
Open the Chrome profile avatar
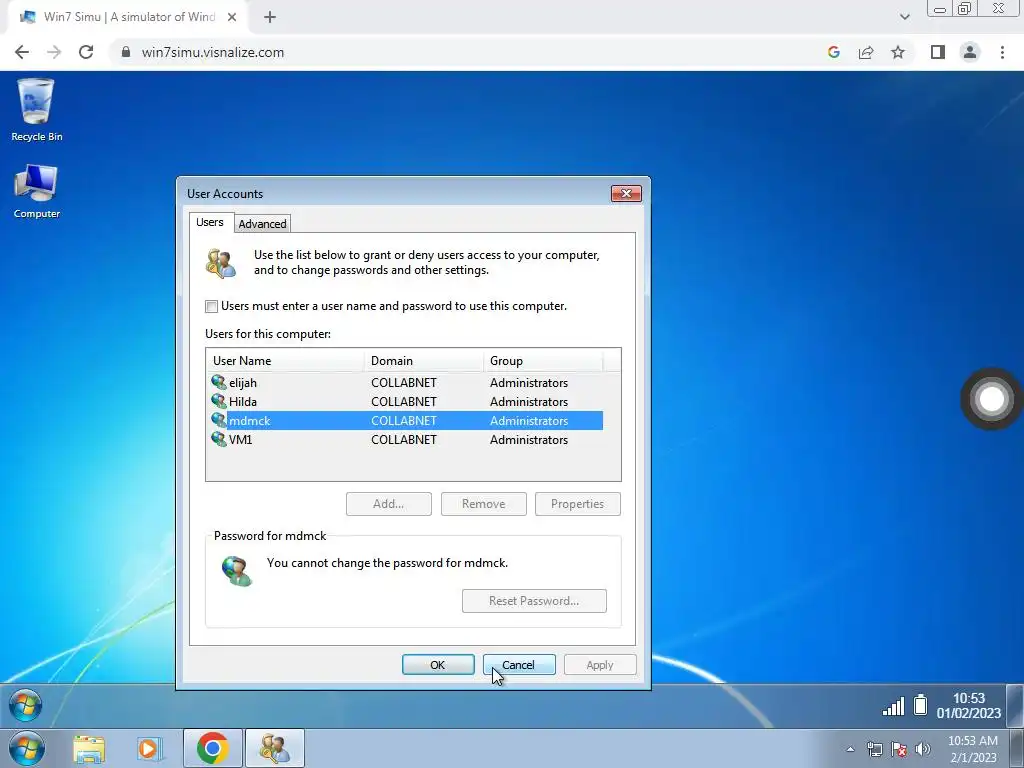pos(970,52)
